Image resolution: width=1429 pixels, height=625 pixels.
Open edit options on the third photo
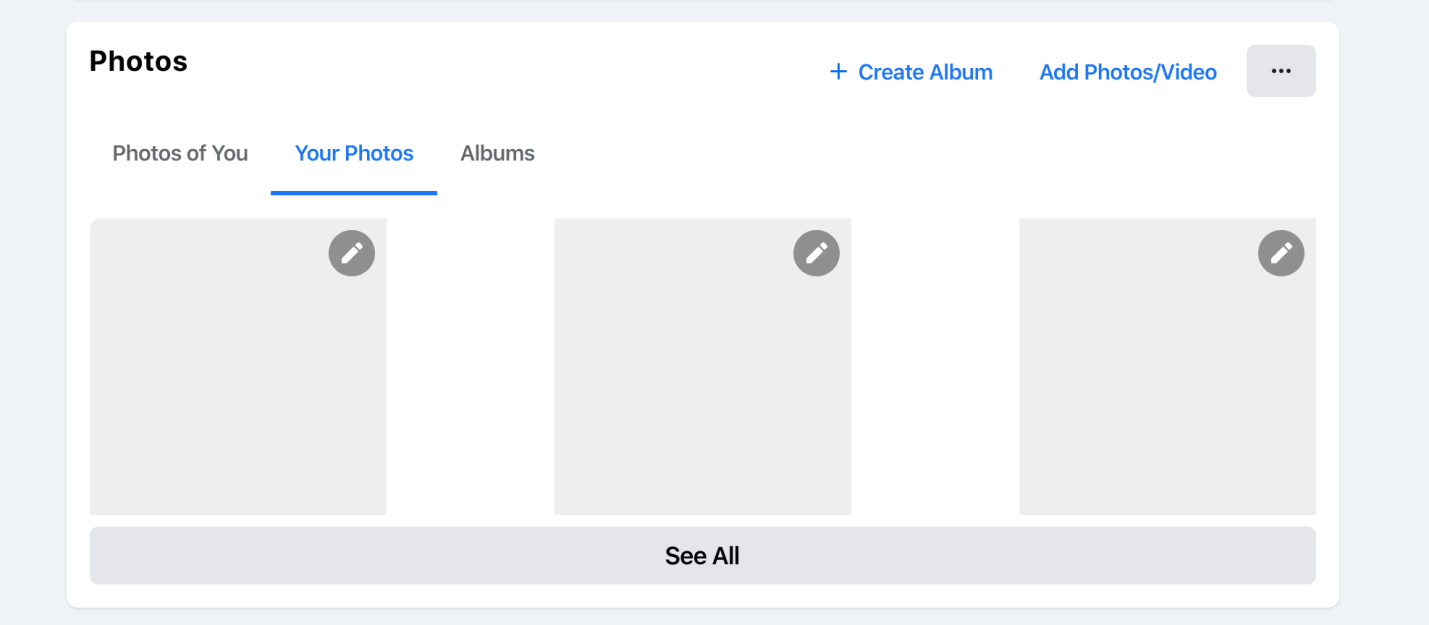pos(1281,254)
